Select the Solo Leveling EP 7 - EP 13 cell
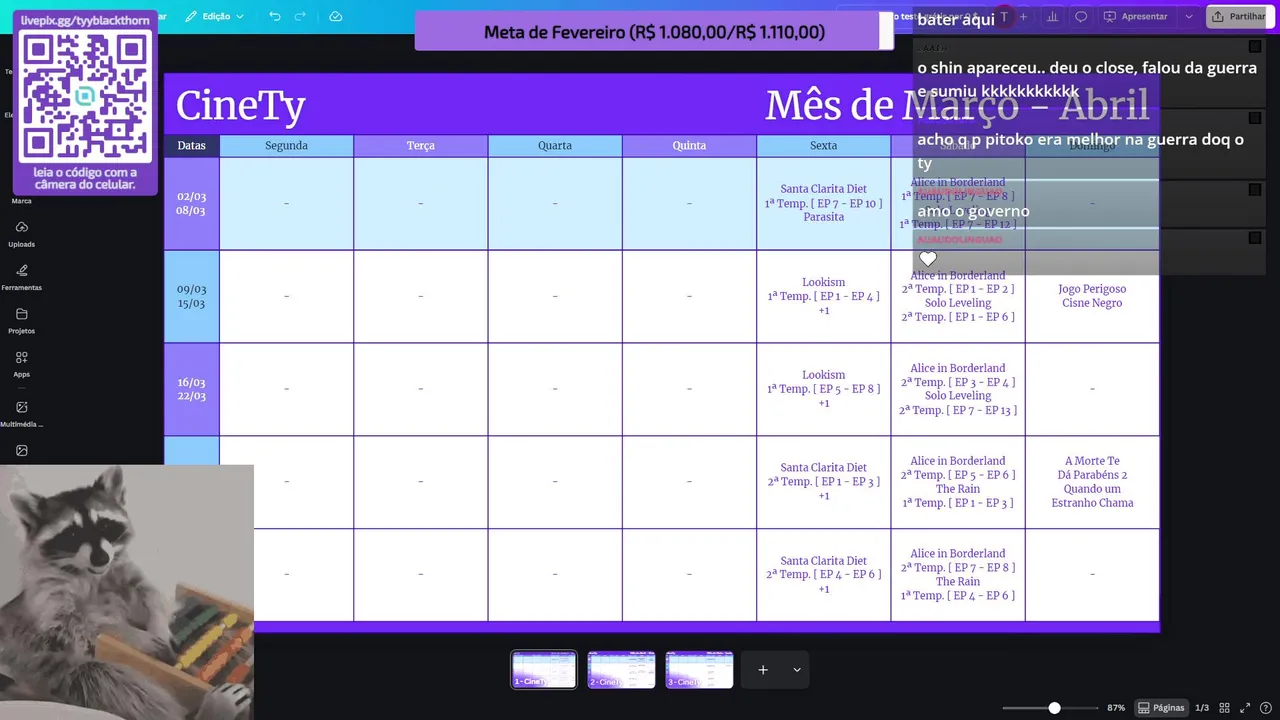Viewport: 1280px width, 720px height. (958, 389)
